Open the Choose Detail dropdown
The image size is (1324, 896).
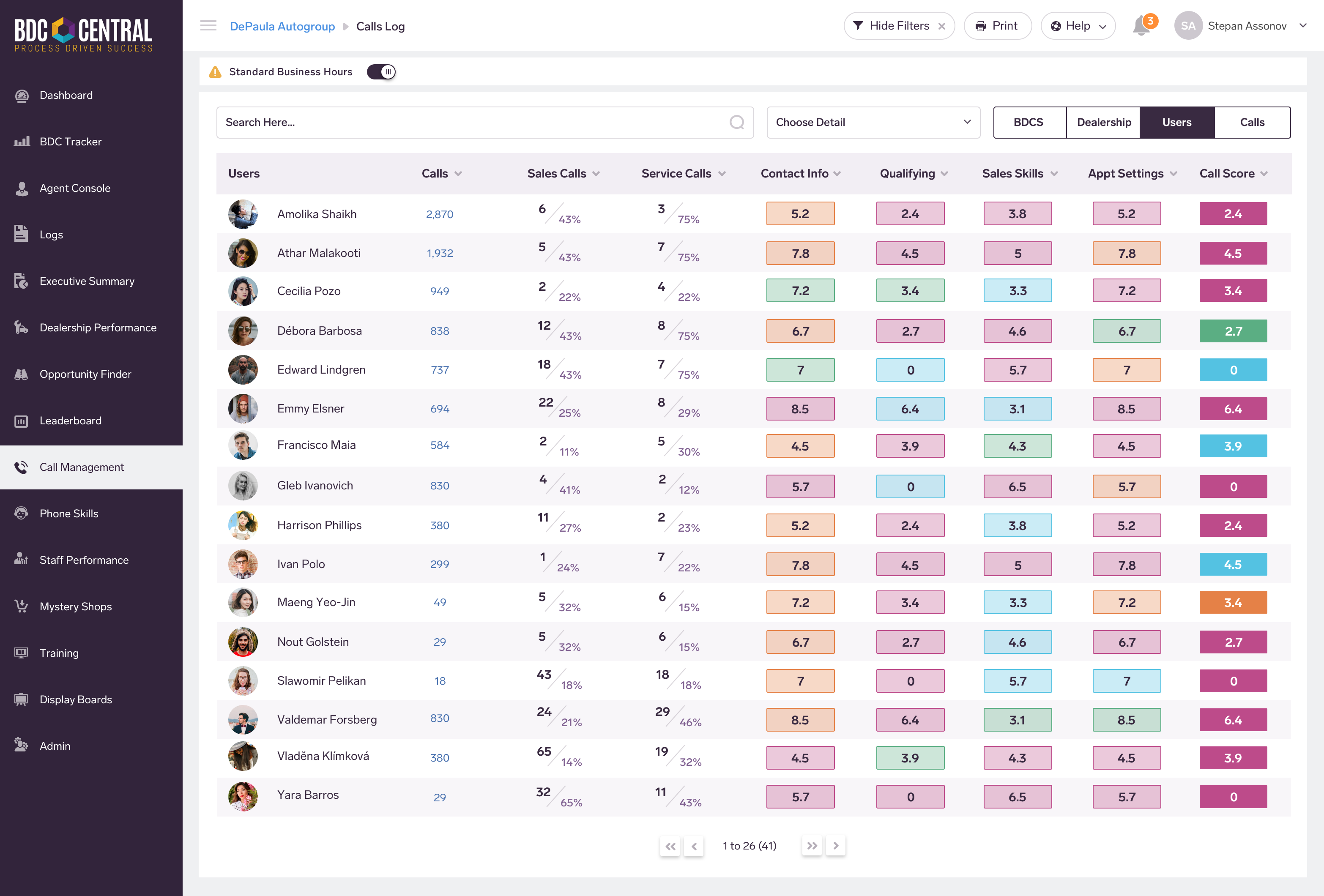[873, 123]
